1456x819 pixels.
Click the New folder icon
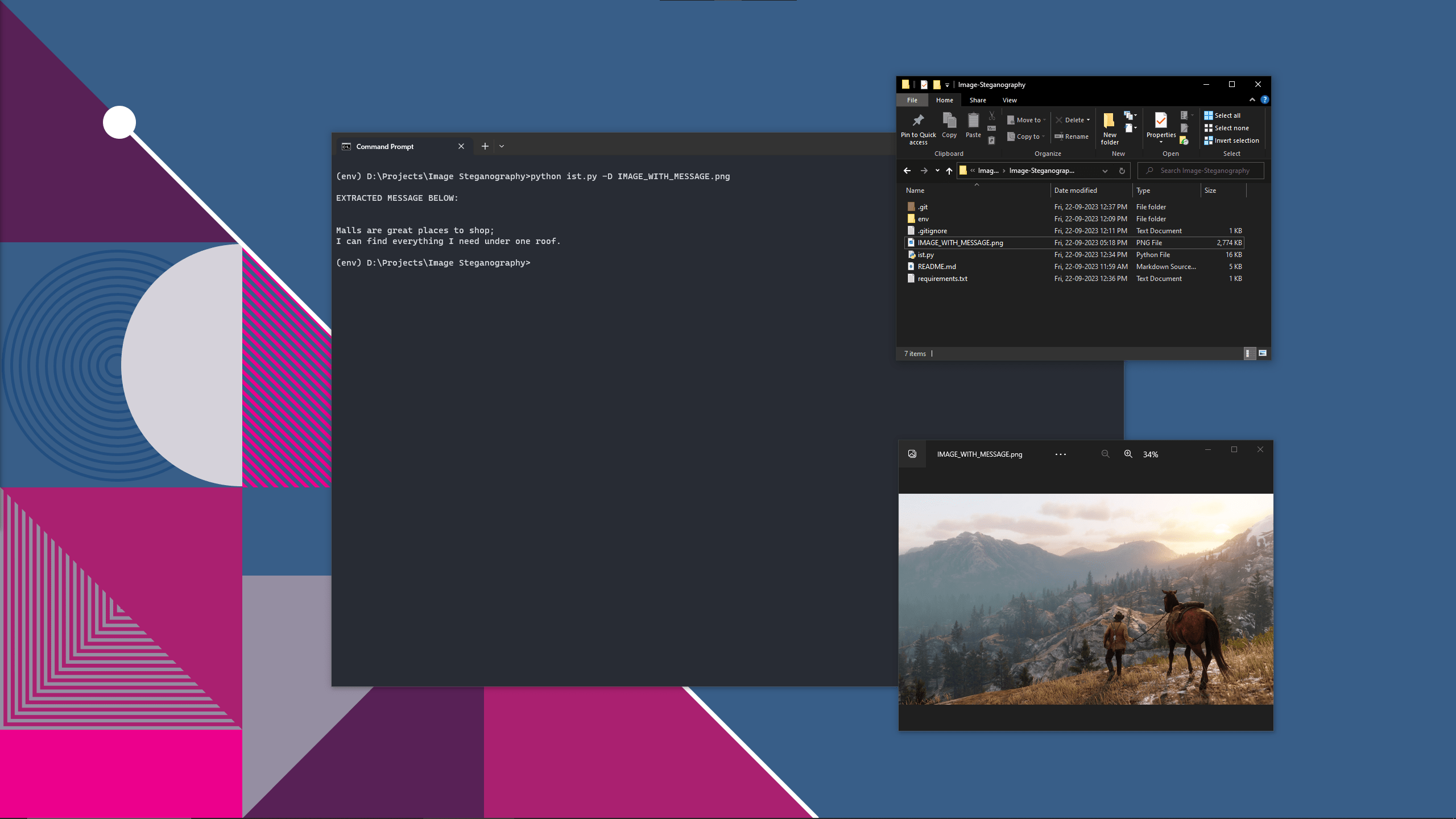point(1109,121)
